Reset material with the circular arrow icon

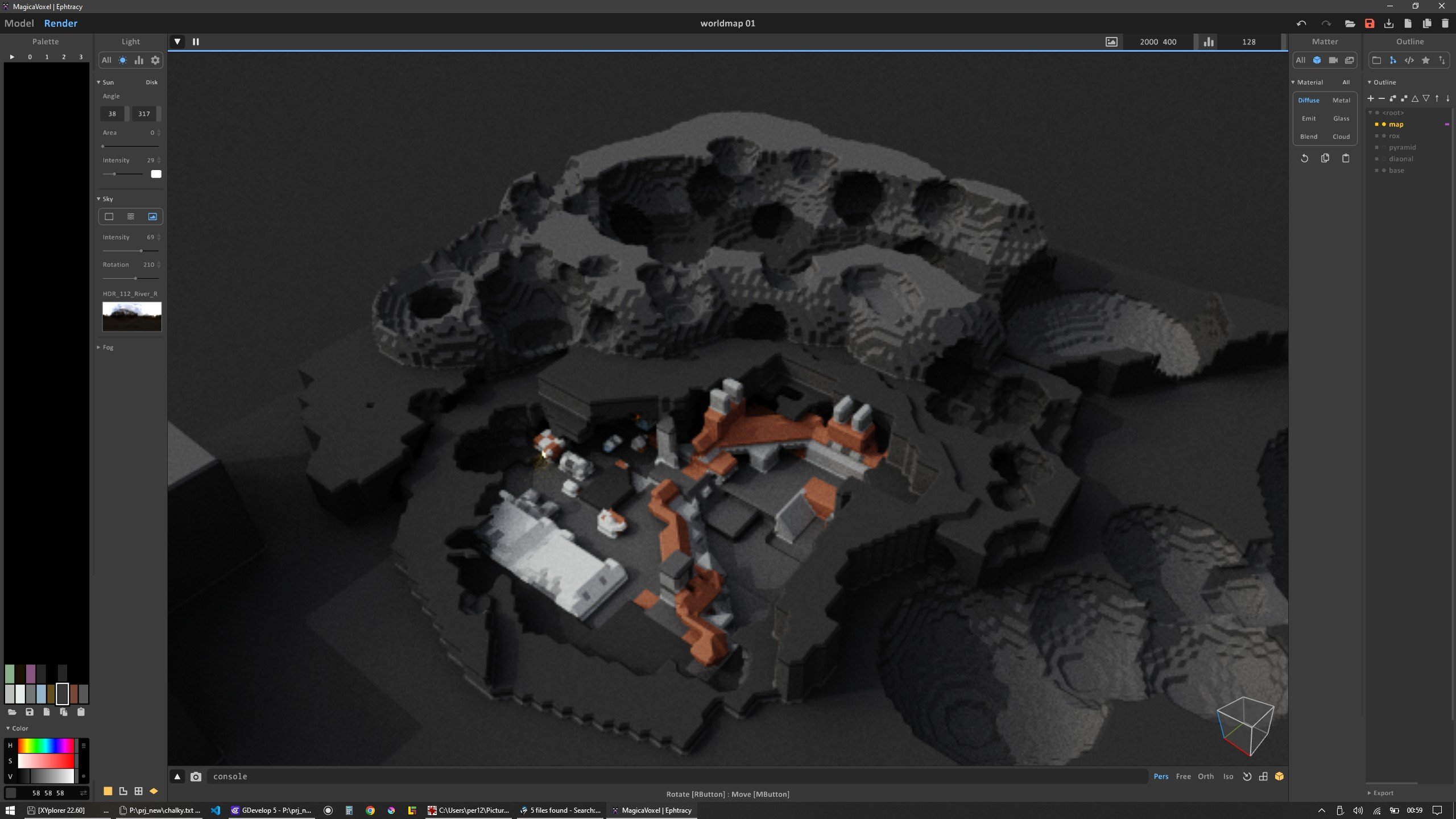(1305, 158)
